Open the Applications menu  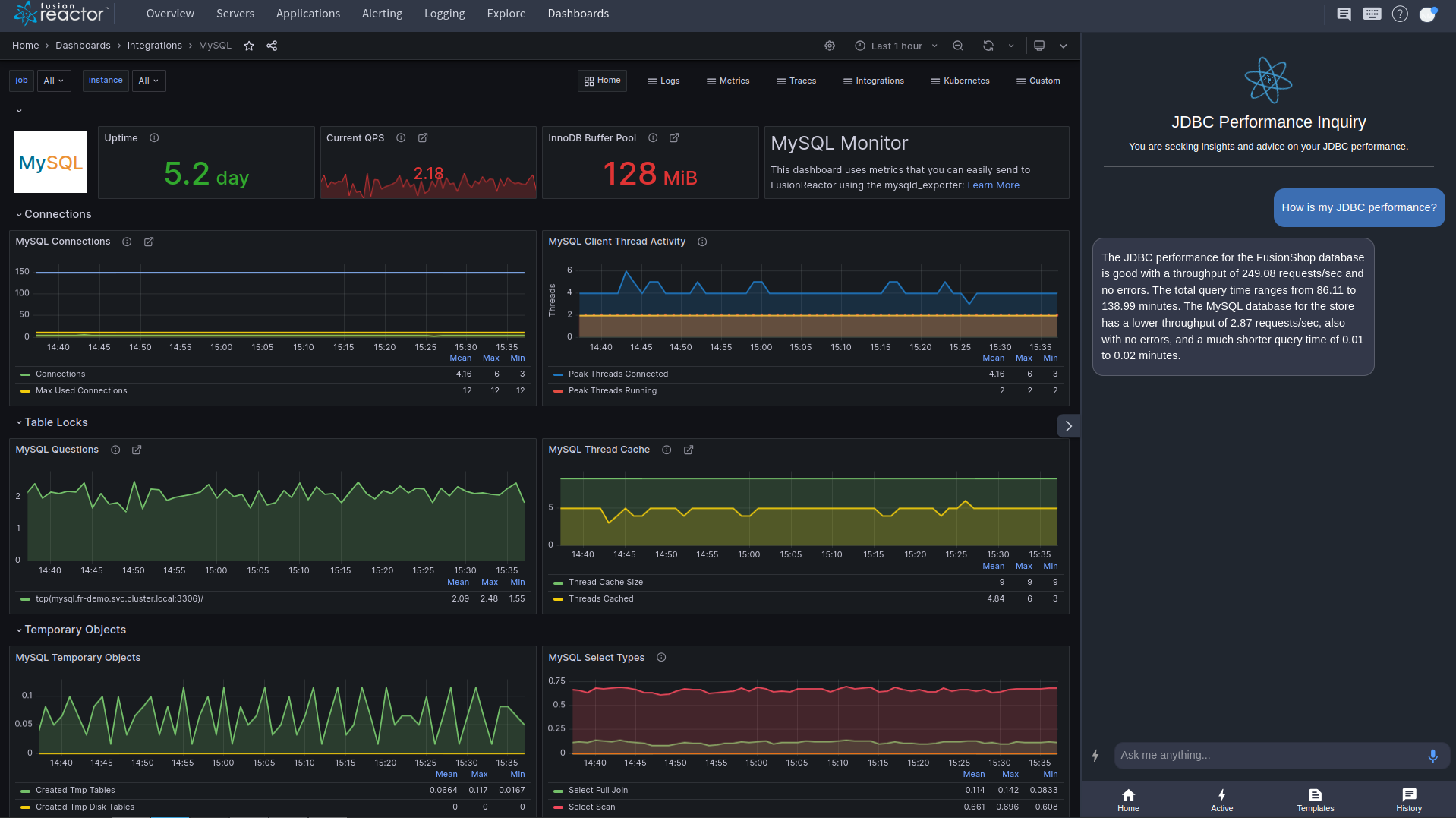tap(308, 14)
